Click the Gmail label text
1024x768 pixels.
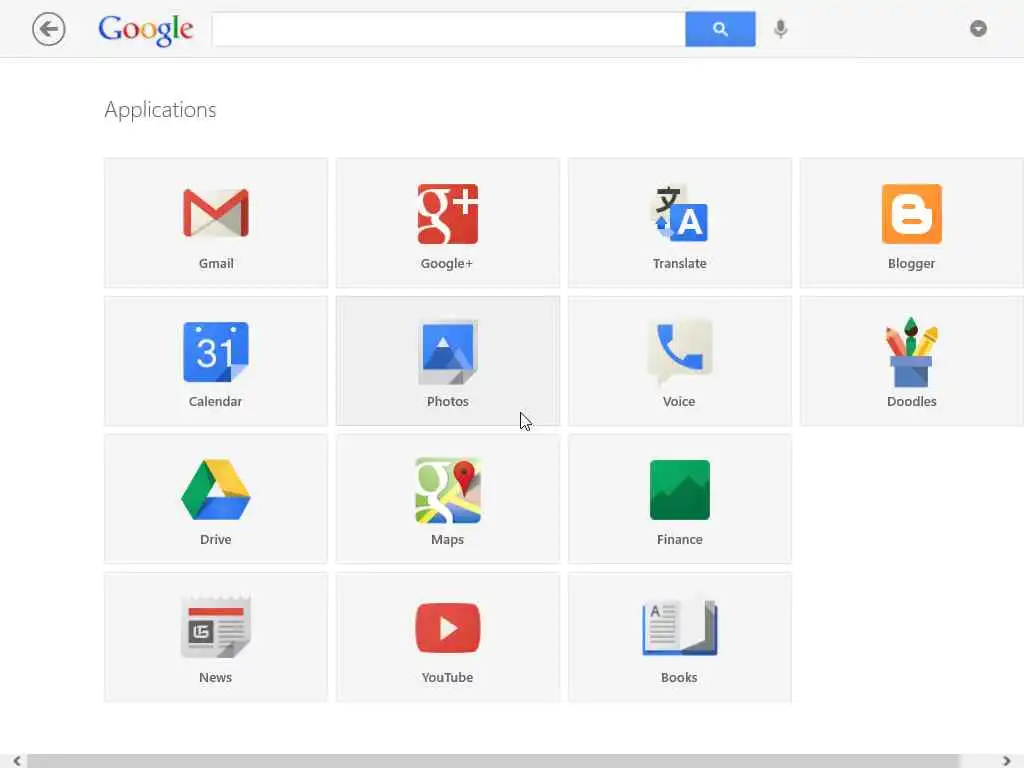(x=216, y=263)
